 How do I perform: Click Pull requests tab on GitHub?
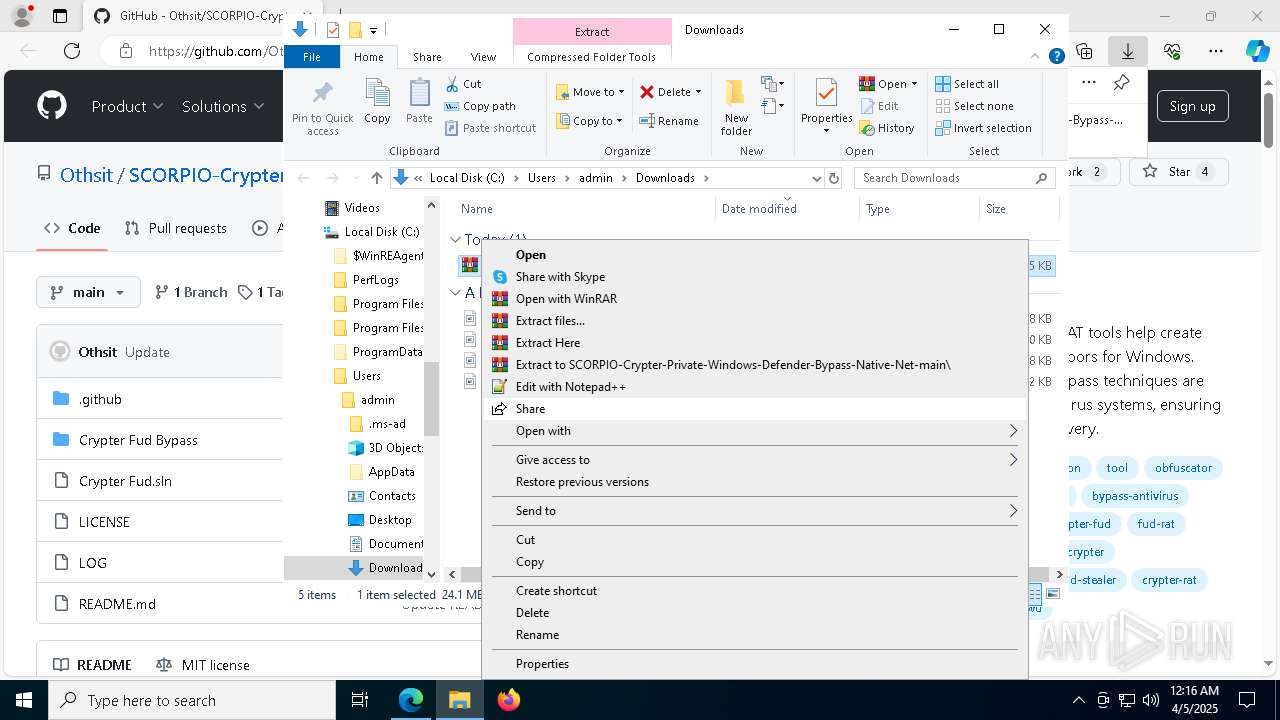pyautogui.click(x=176, y=228)
